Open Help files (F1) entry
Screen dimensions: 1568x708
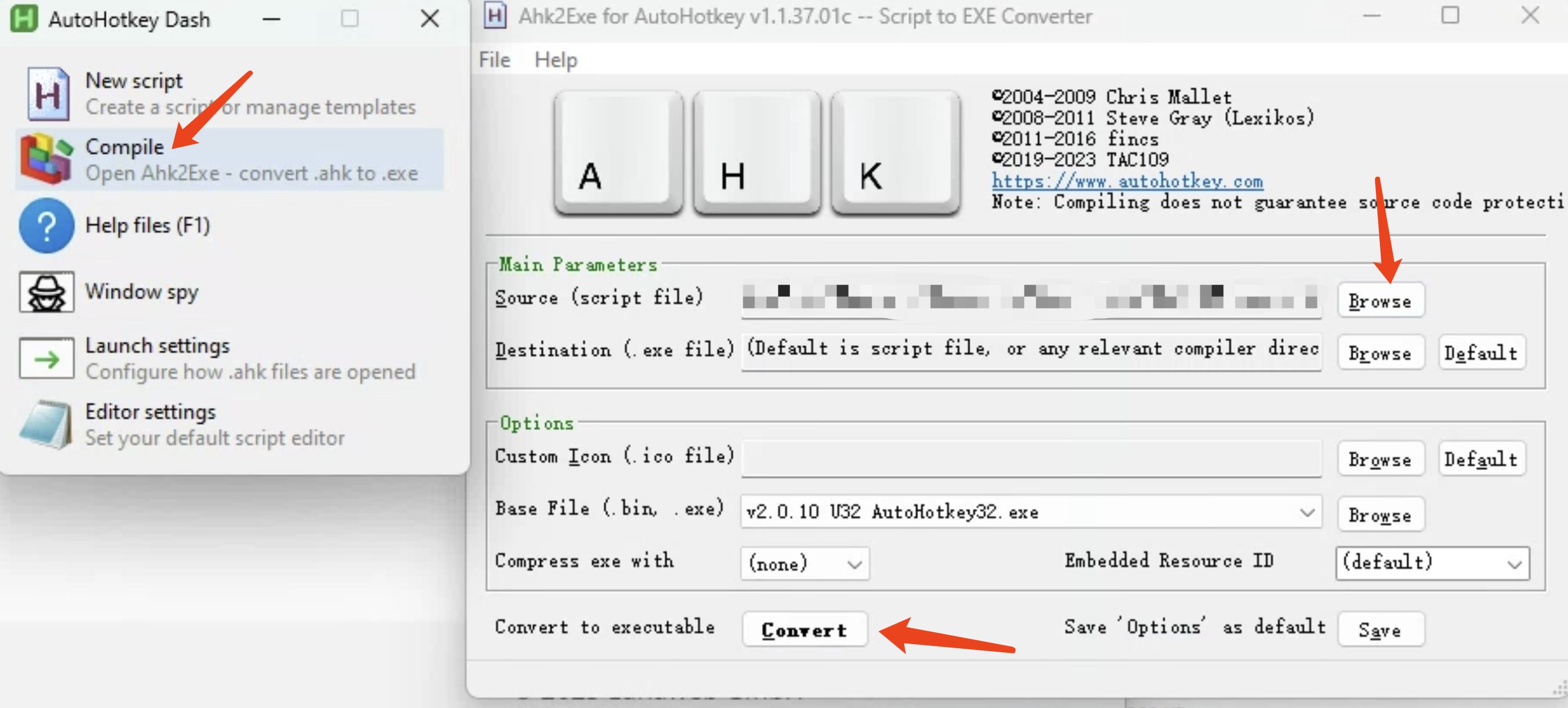230,225
